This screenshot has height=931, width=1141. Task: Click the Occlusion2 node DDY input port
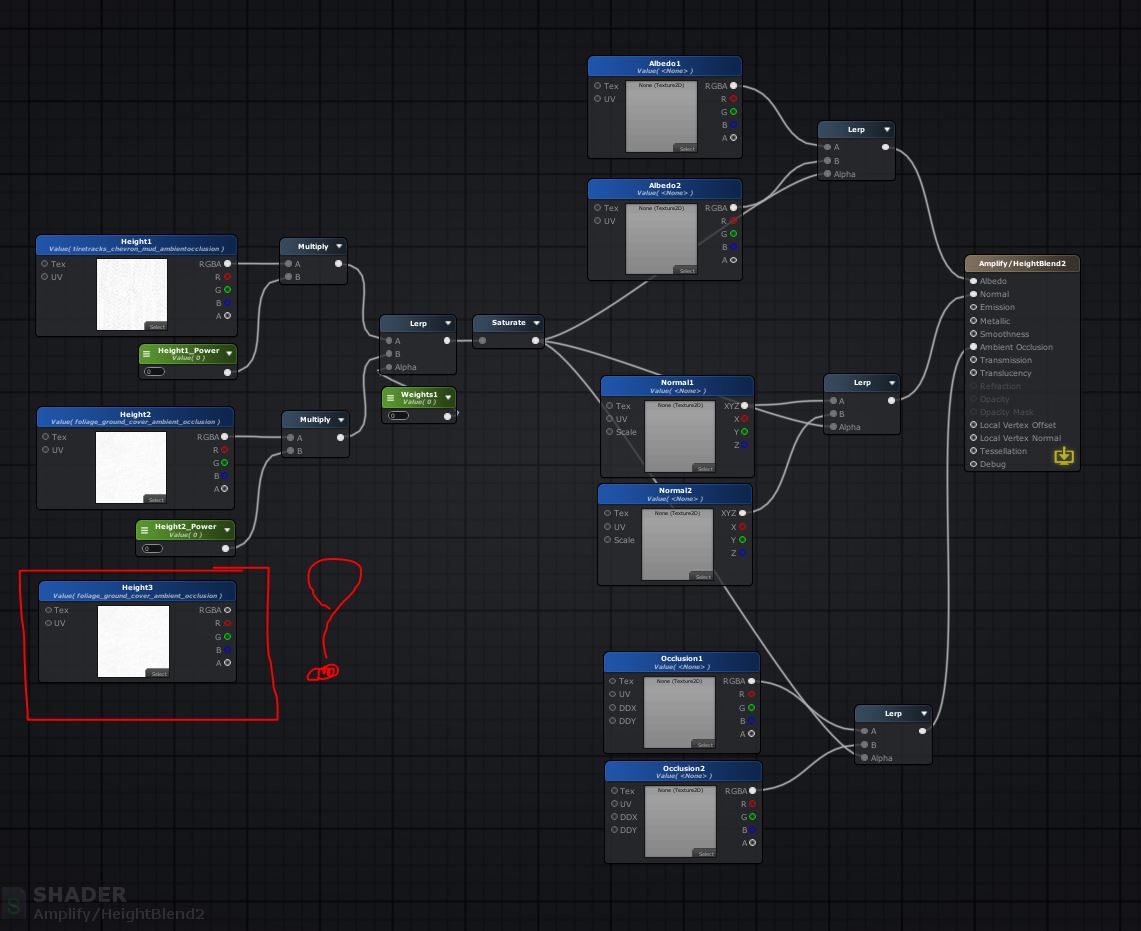tap(614, 830)
